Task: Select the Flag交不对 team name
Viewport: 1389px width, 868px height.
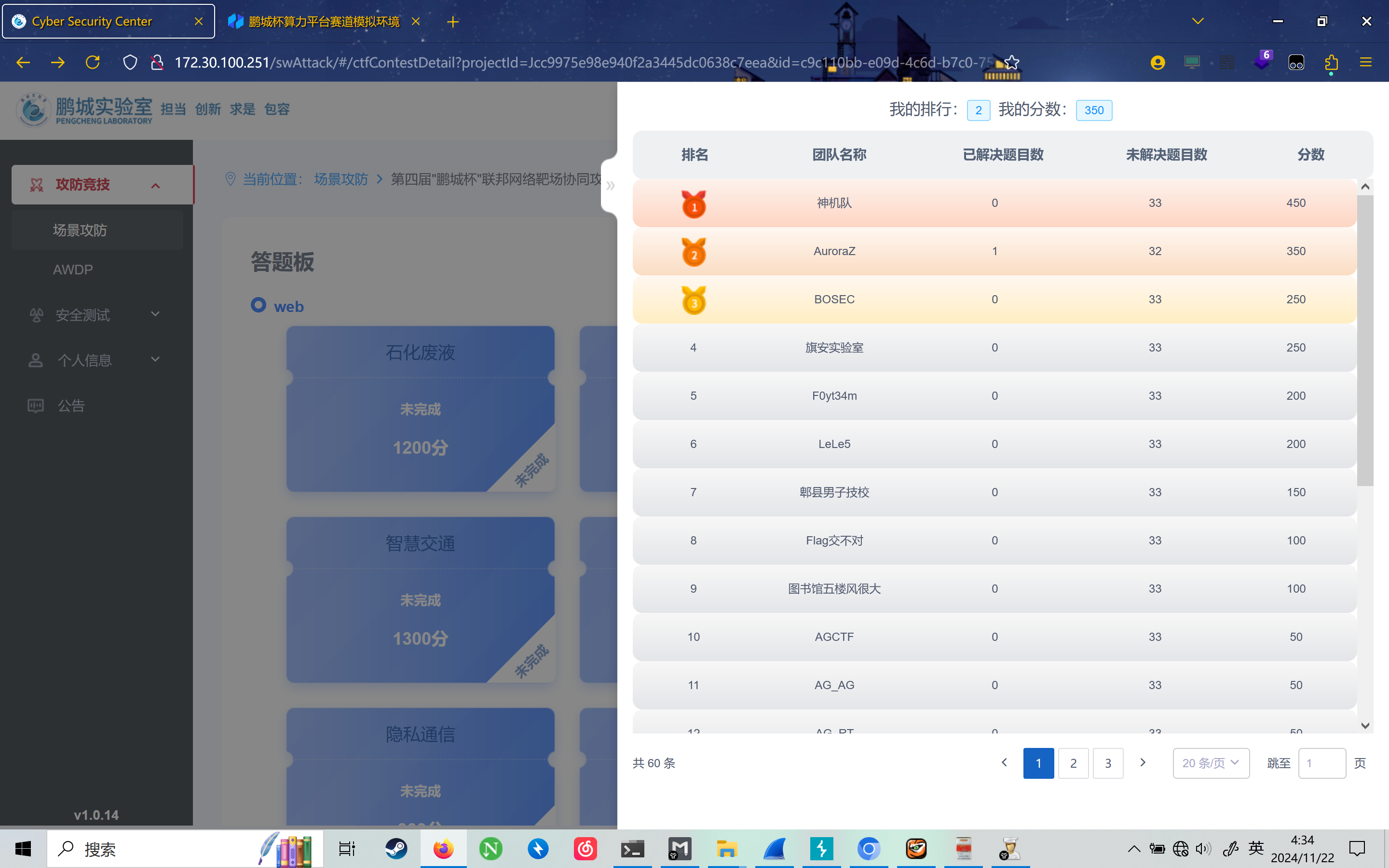Action: (x=834, y=540)
